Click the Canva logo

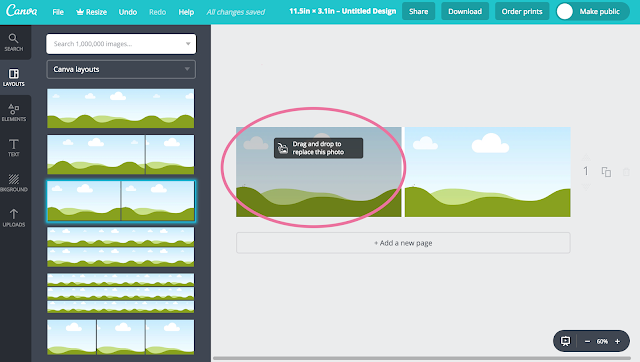[22, 11]
